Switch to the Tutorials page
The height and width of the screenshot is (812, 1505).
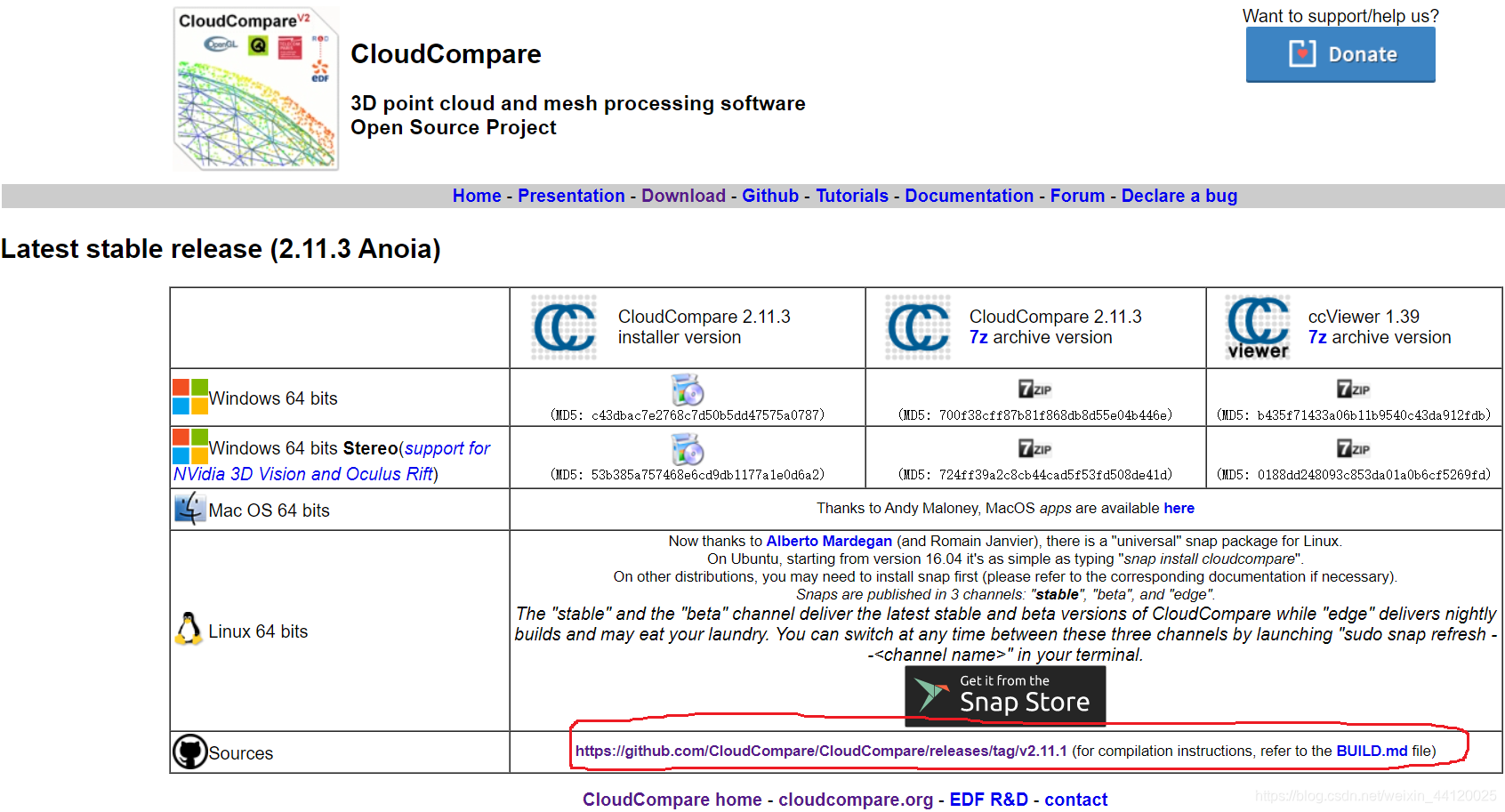click(x=851, y=196)
